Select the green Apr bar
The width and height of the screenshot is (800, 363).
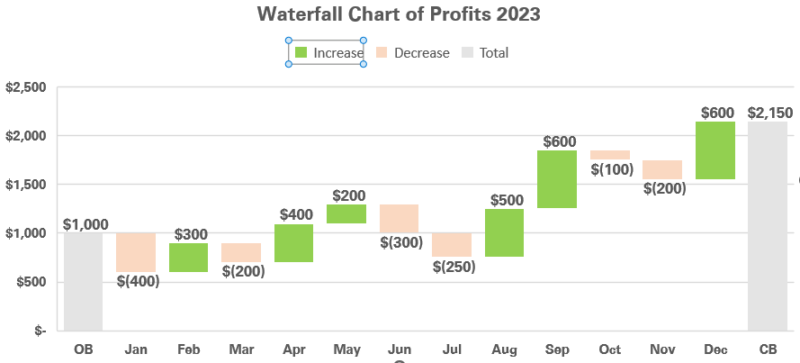pos(293,243)
